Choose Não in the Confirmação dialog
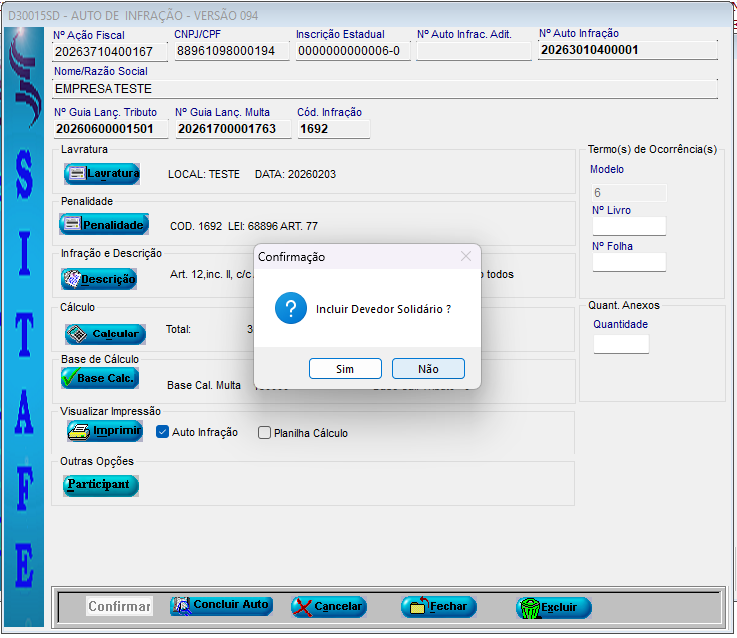The height and width of the screenshot is (638, 737). coord(428,369)
